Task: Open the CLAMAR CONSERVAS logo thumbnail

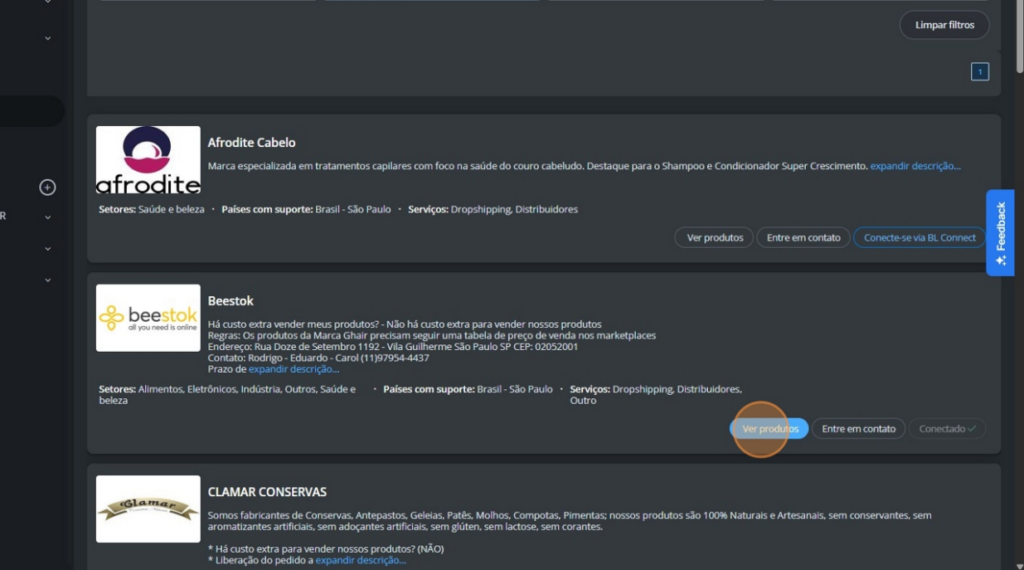Action: pyautogui.click(x=148, y=509)
